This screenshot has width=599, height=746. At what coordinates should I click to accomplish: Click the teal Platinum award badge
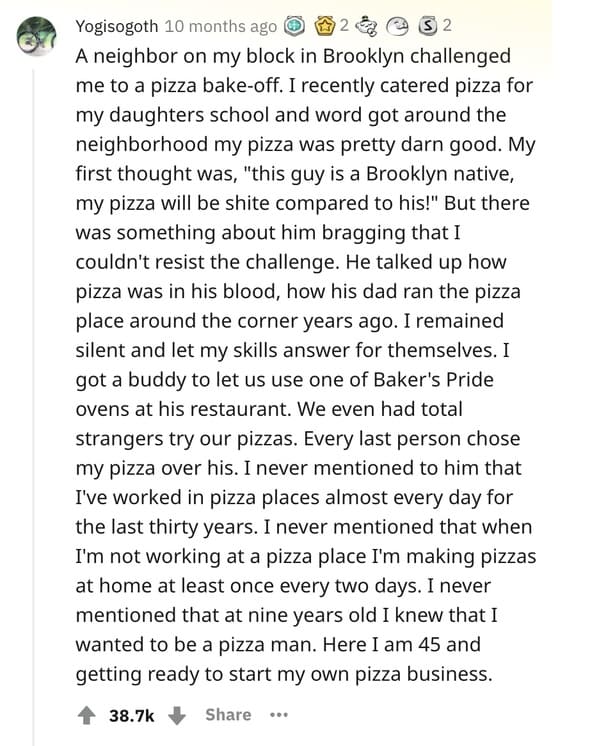(x=294, y=26)
